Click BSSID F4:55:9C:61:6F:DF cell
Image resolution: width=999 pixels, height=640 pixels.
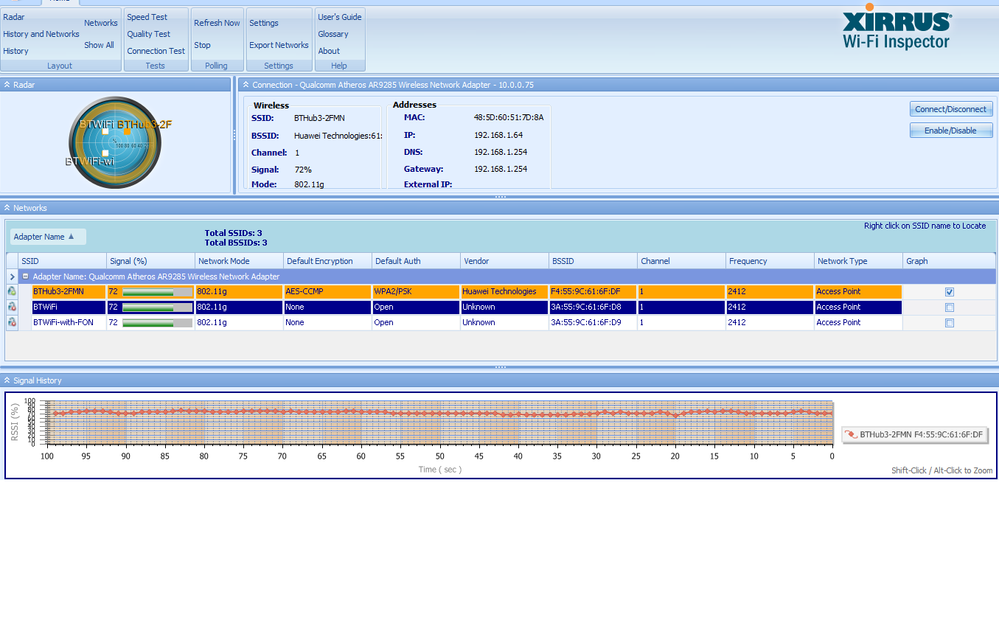pyautogui.click(x=593, y=292)
